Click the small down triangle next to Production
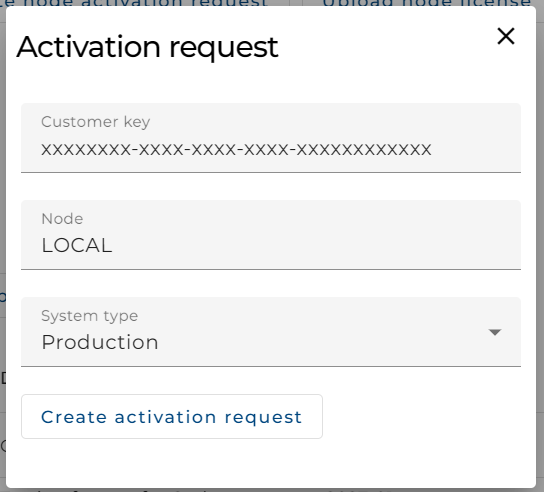The height and width of the screenshot is (492, 544). pos(494,332)
